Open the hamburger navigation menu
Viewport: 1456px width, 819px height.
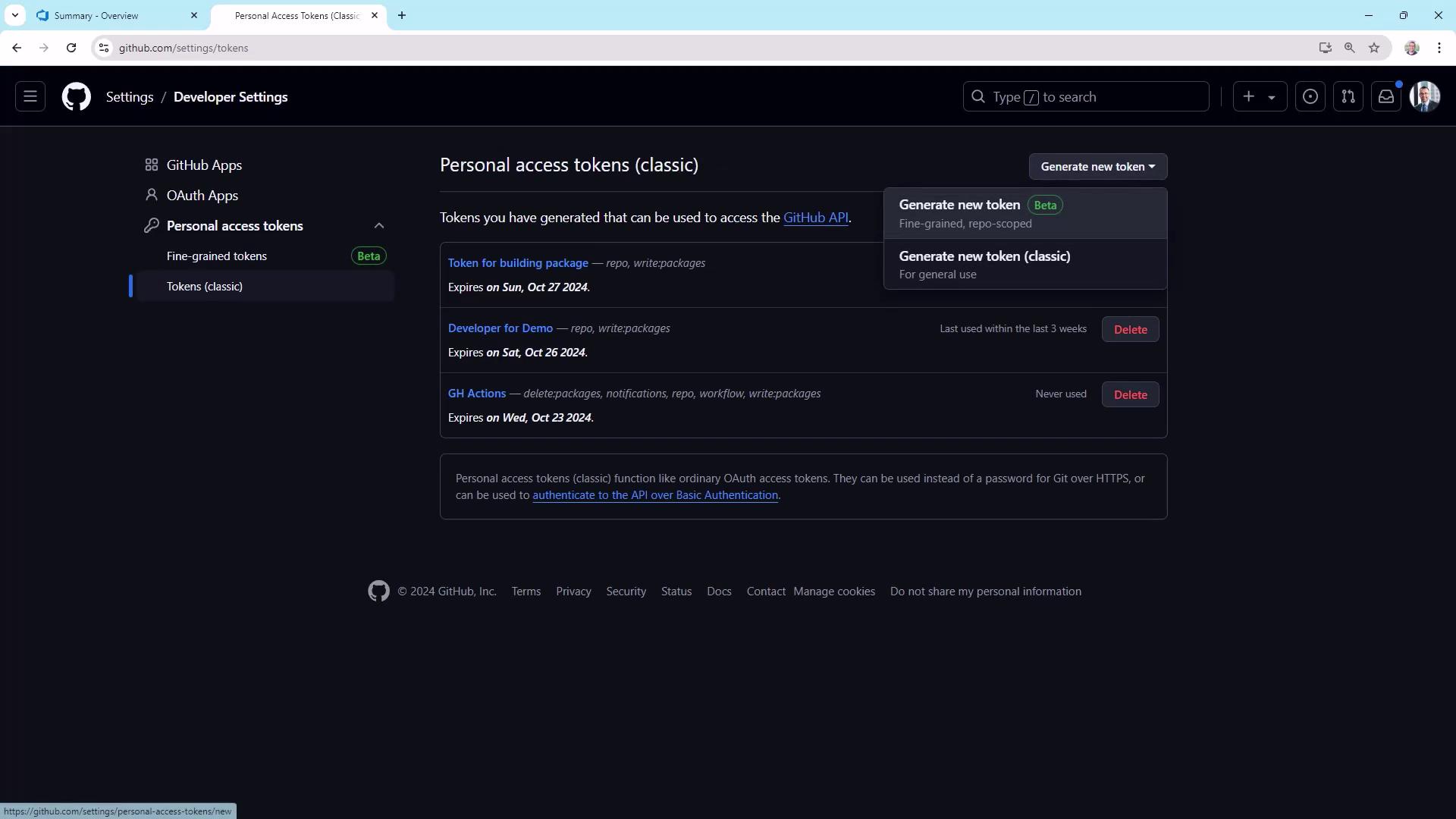pos(30,97)
